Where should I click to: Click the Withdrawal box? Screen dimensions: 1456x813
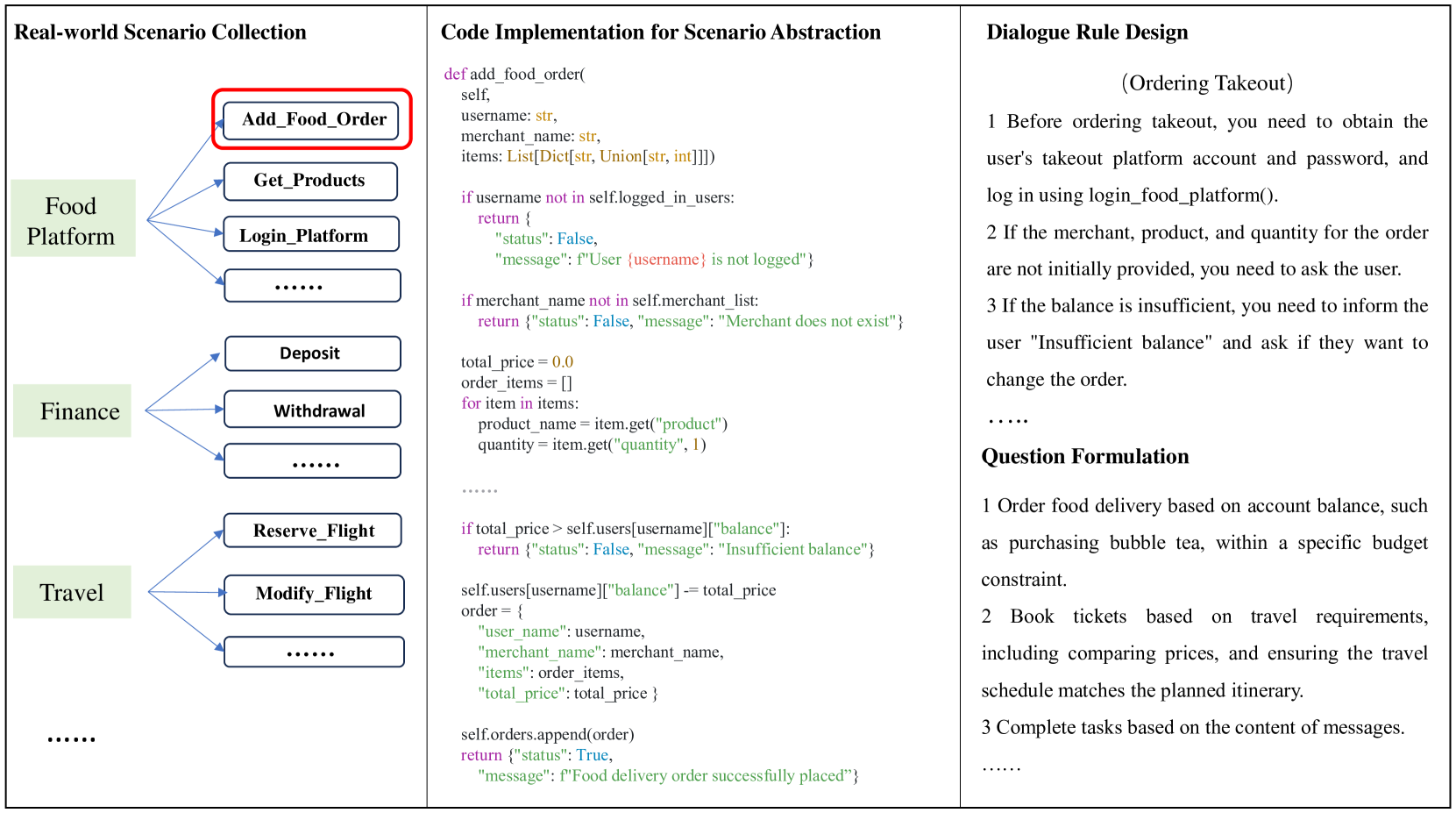[x=312, y=410]
